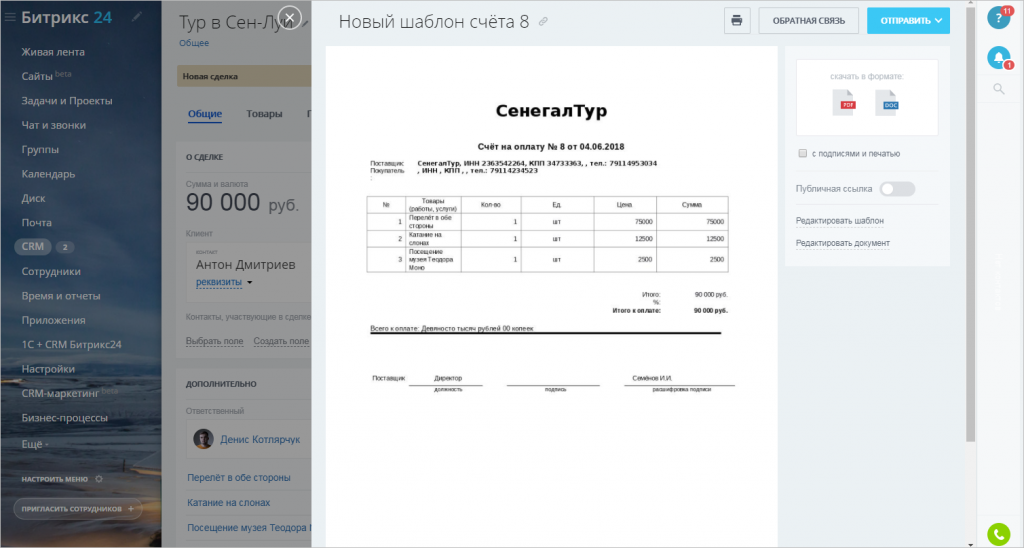This screenshot has width=1024, height=548.
Task: Click Перелёт в обе стороны product link
Action: coord(239,477)
